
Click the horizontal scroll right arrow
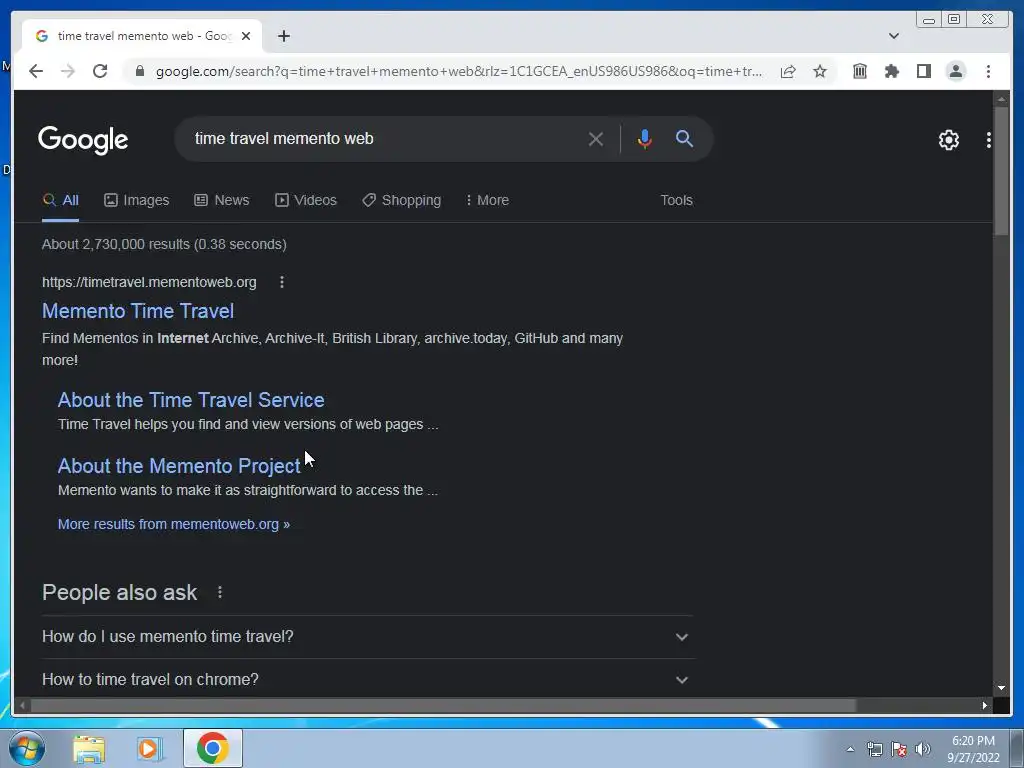pyautogui.click(x=985, y=705)
